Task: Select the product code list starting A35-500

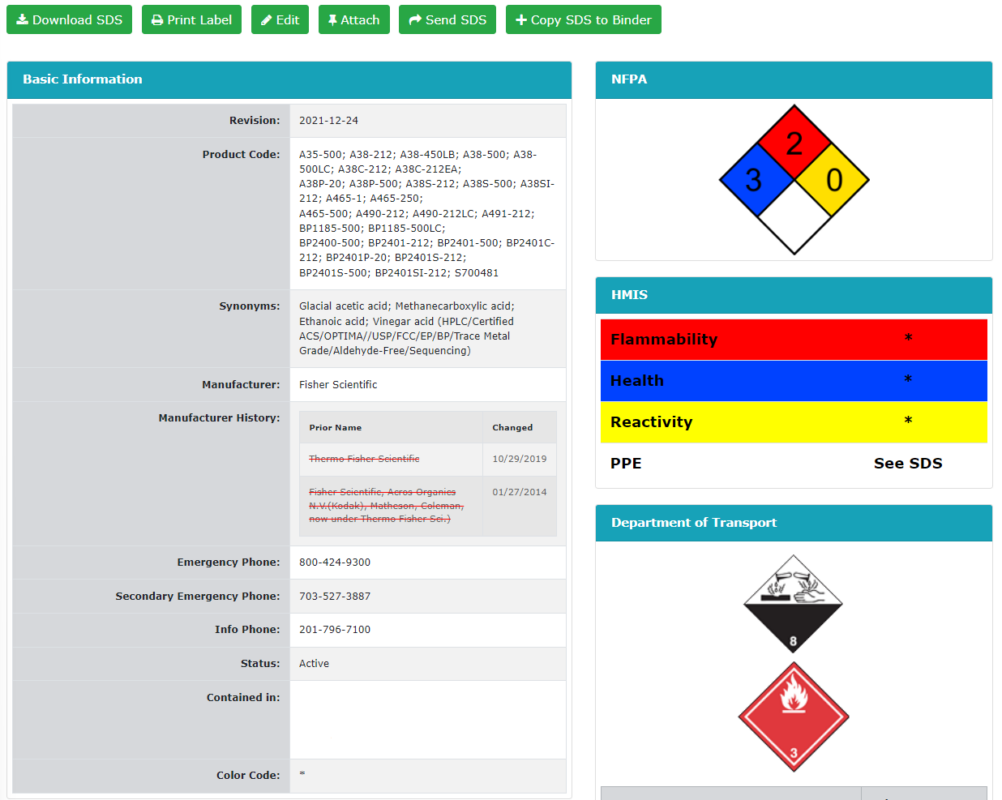Action: tap(427, 213)
